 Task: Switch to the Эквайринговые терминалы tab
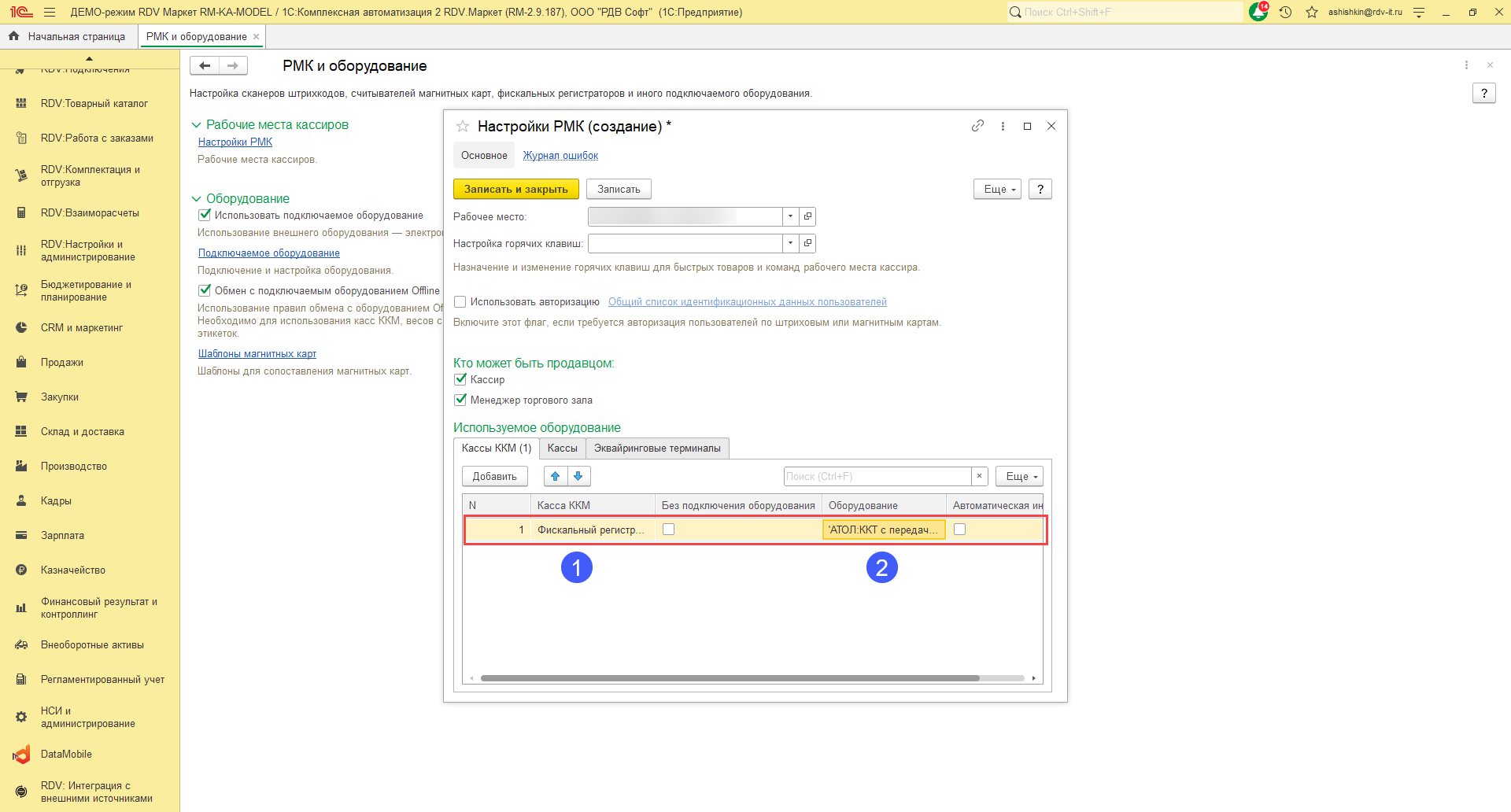(657, 448)
